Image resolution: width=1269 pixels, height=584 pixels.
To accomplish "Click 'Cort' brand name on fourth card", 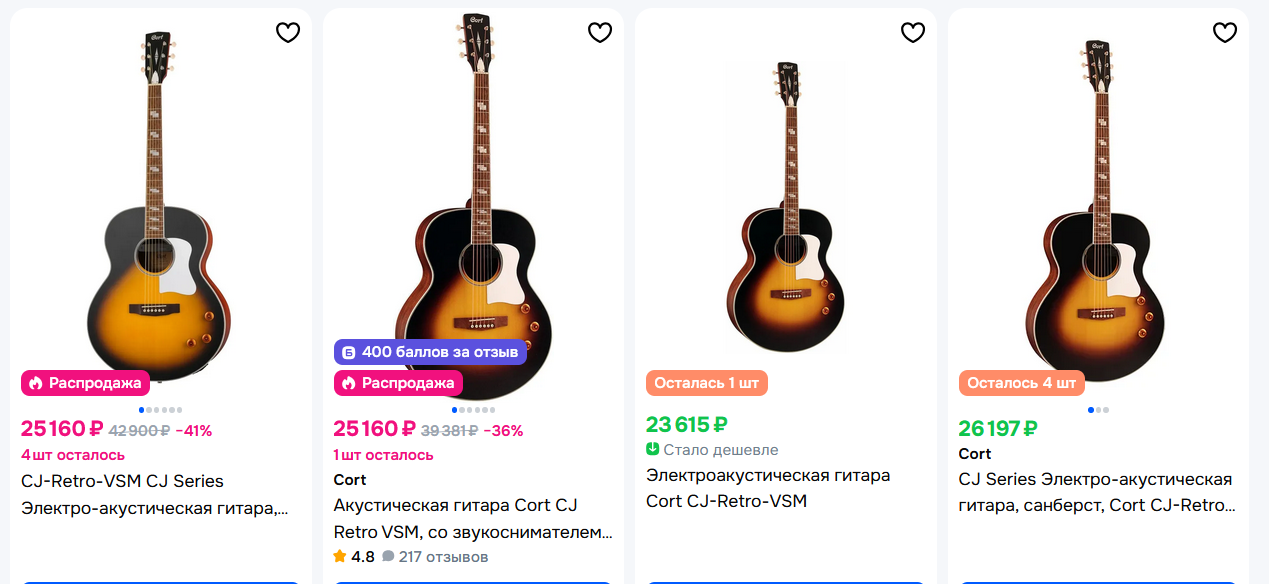I will click(975, 454).
